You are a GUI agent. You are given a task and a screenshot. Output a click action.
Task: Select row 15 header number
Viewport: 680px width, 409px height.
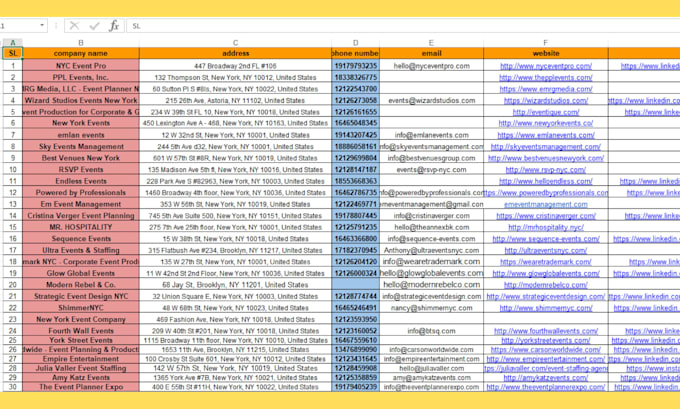[x=13, y=227]
